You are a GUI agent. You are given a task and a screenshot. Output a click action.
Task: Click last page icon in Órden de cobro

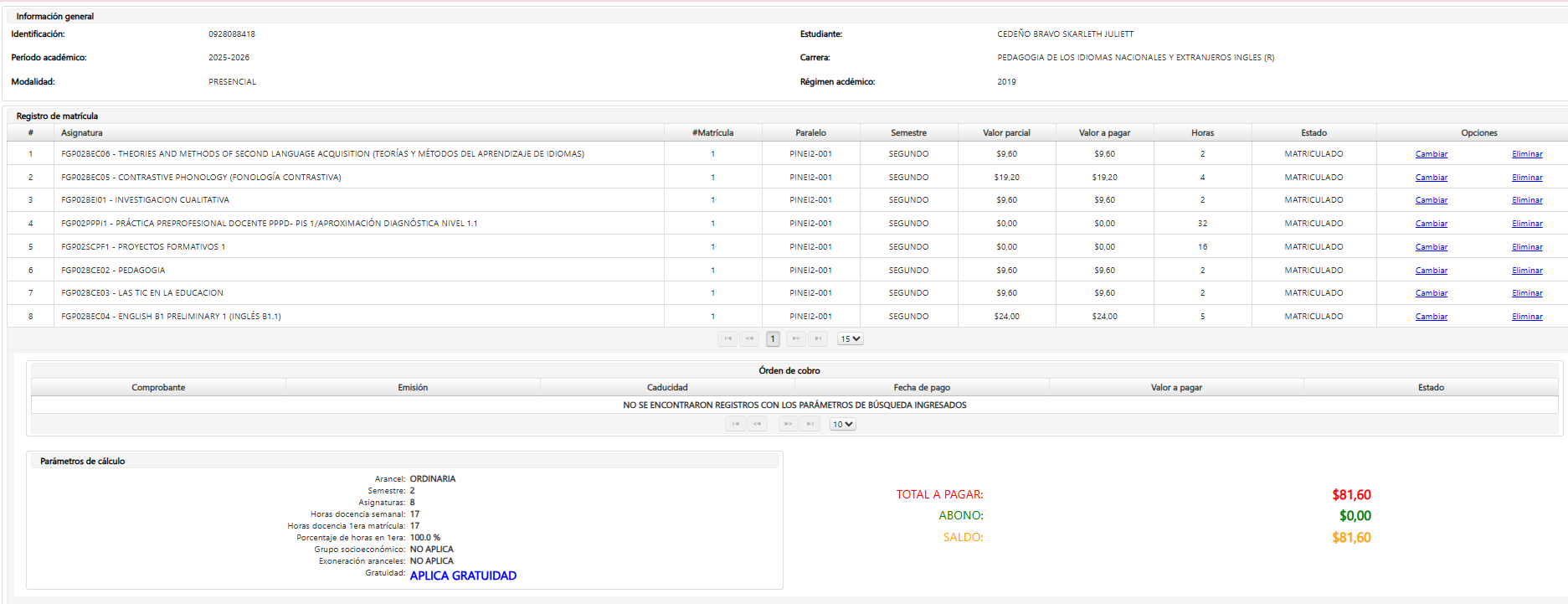[810, 425]
